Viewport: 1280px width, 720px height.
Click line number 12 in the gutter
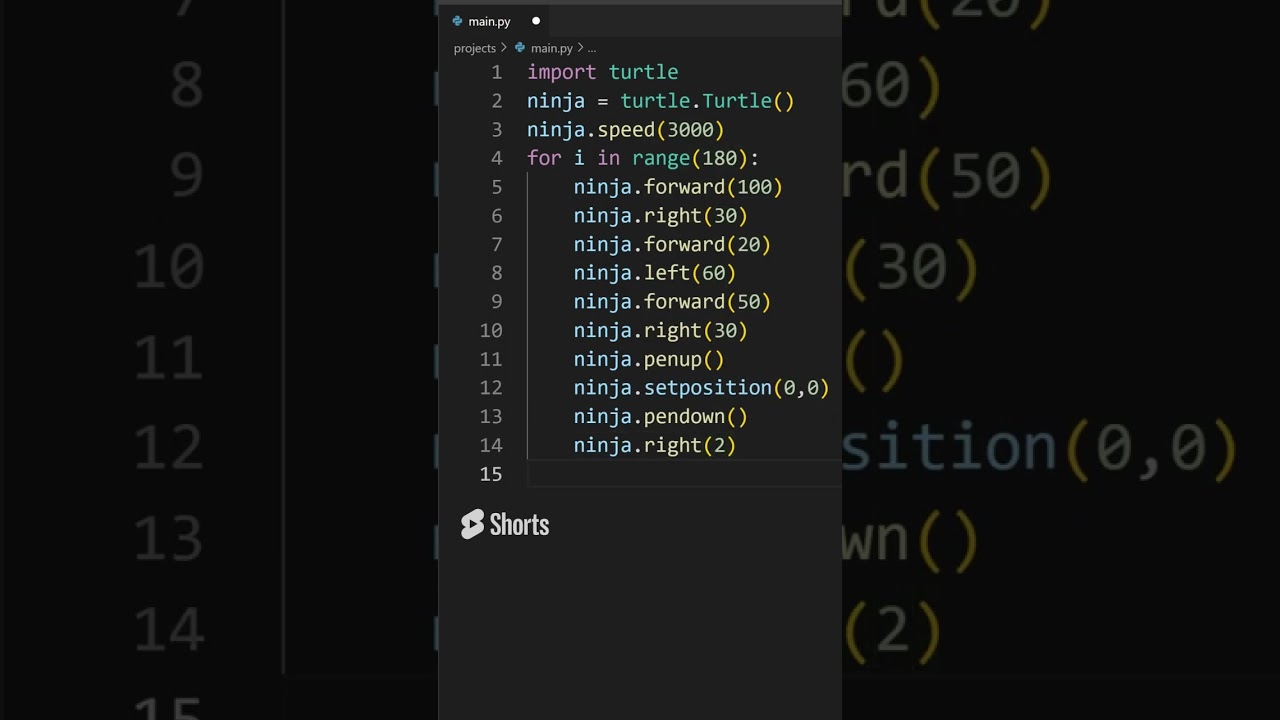491,388
